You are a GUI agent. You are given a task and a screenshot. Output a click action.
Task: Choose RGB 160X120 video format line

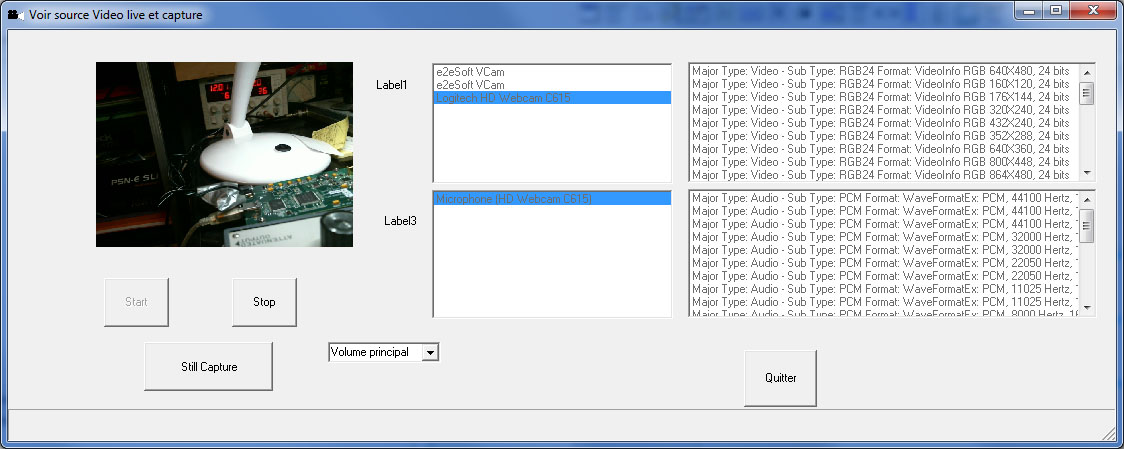click(884, 84)
